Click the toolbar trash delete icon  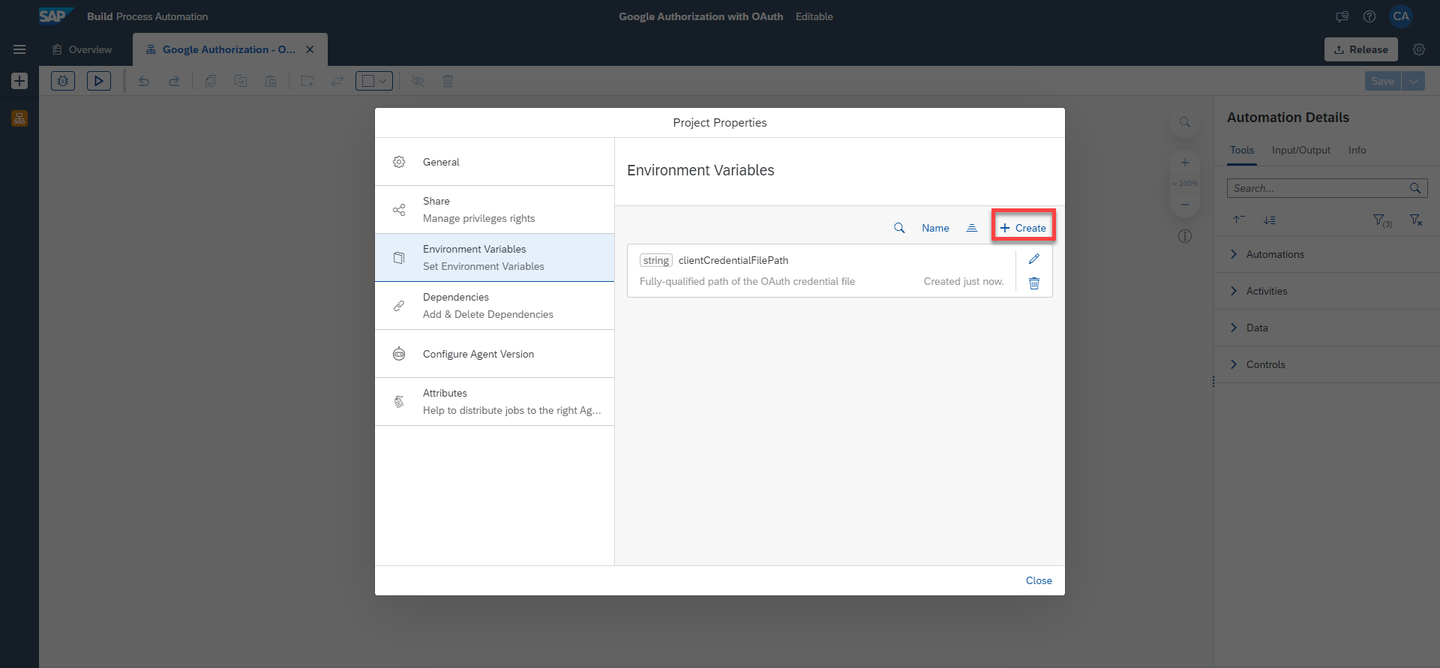pyautogui.click(x=448, y=81)
